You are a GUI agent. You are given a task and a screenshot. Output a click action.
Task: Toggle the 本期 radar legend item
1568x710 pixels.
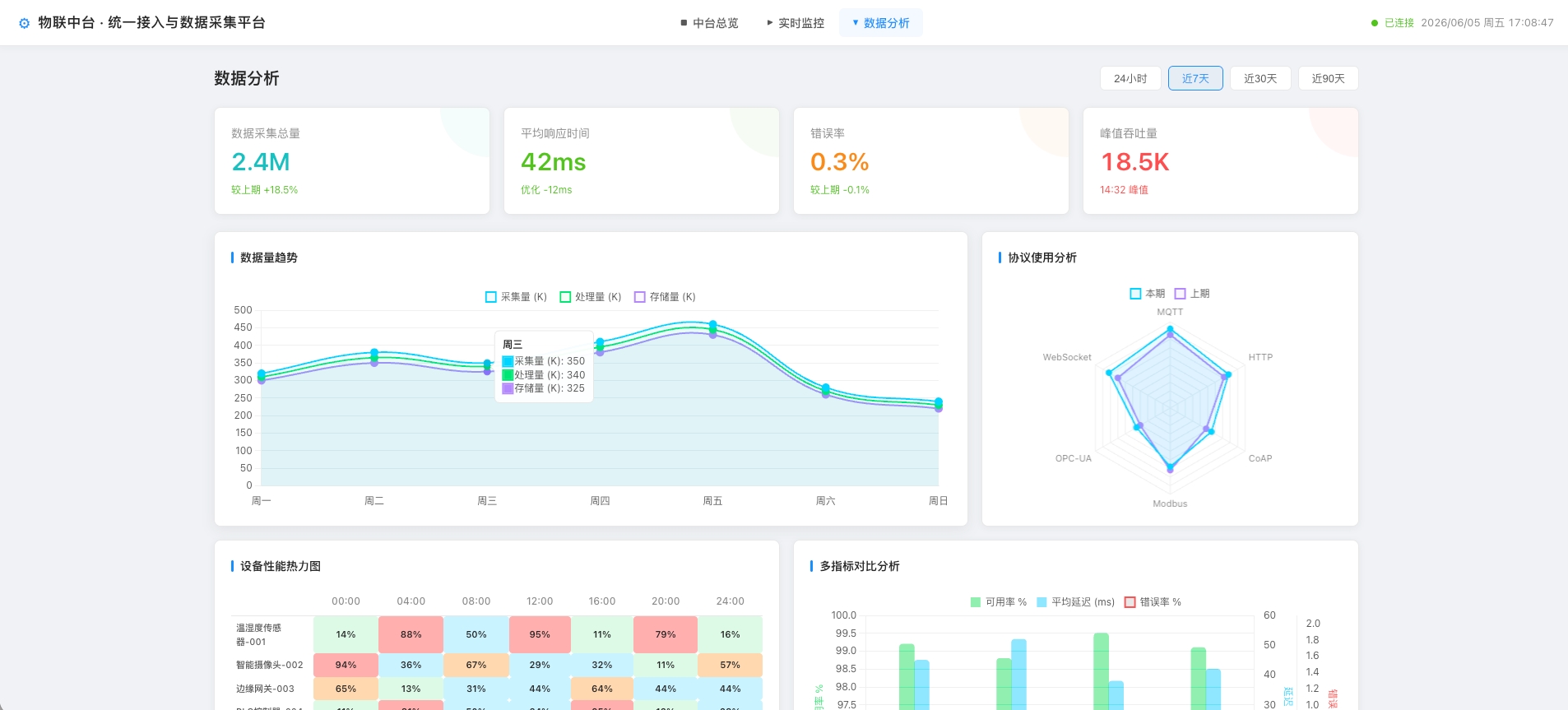[1148, 294]
